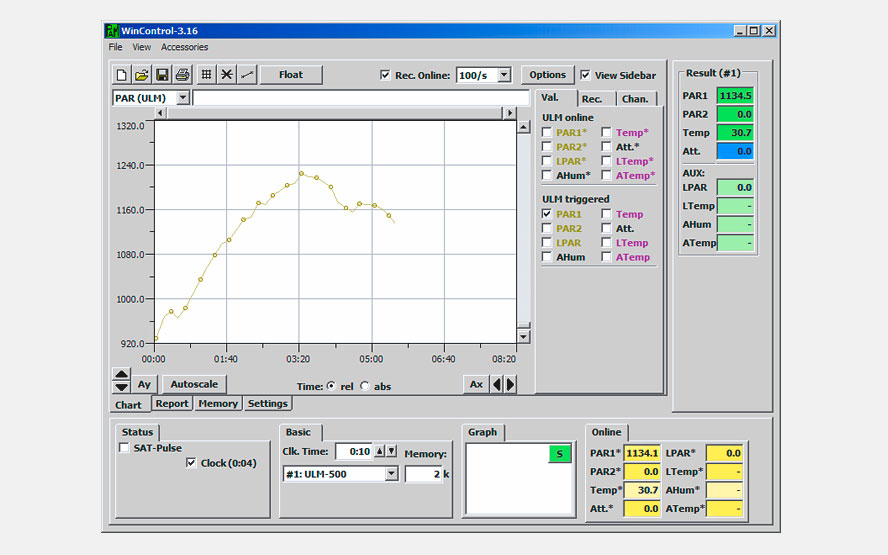Uncheck PAR1 under ULM triggered
888x555 pixels.
pos(547,214)
